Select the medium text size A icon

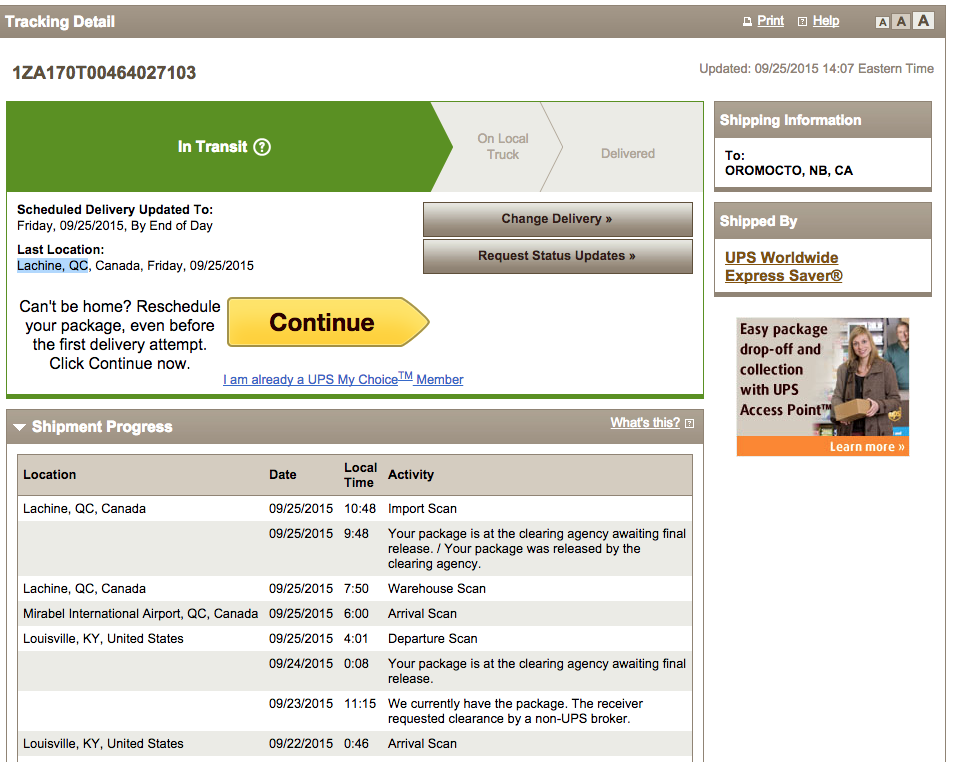click(x=902, y=22)
